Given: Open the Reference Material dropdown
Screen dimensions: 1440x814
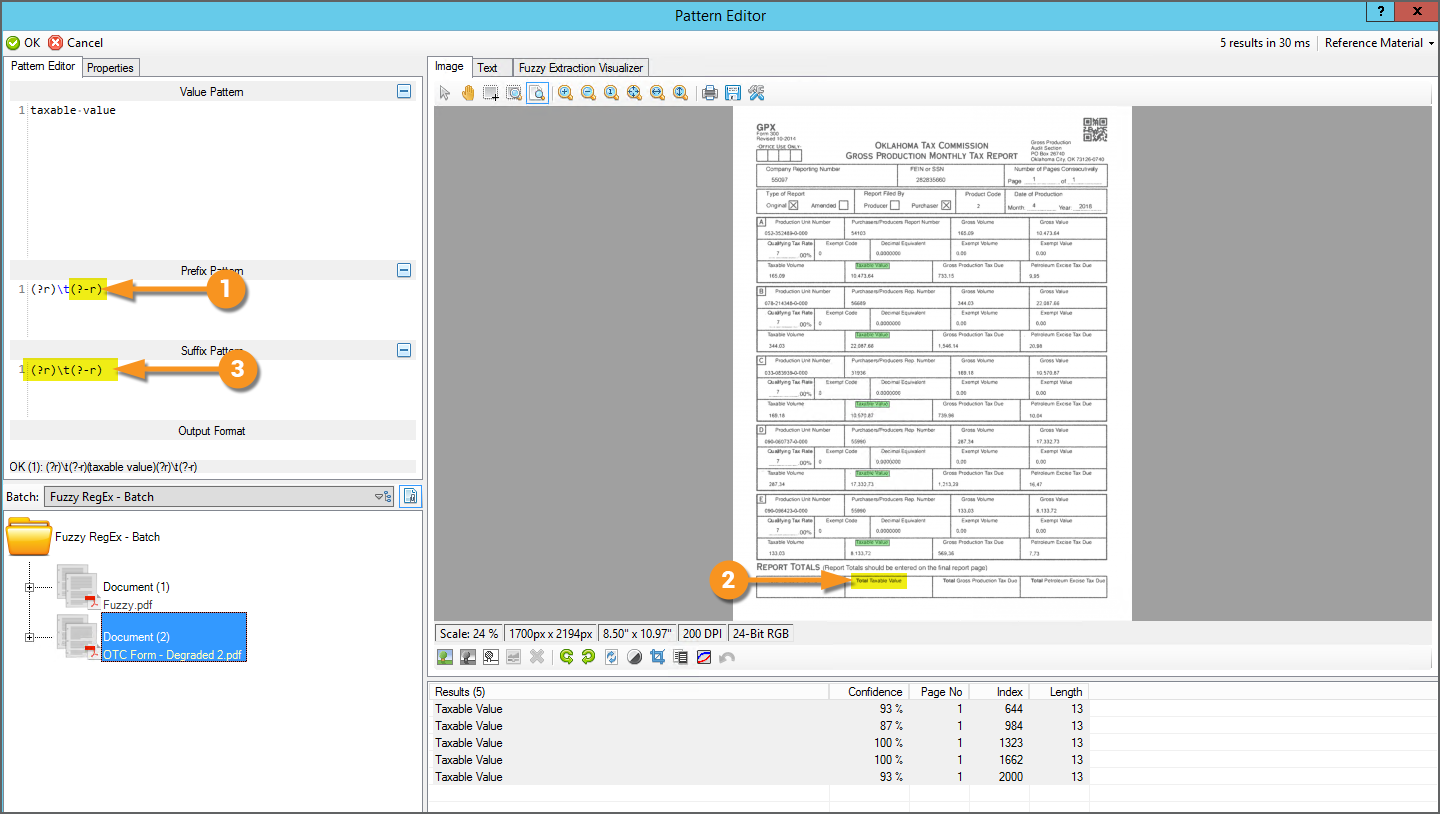Looking at the screenshot, I should (x=1378, y=43).
